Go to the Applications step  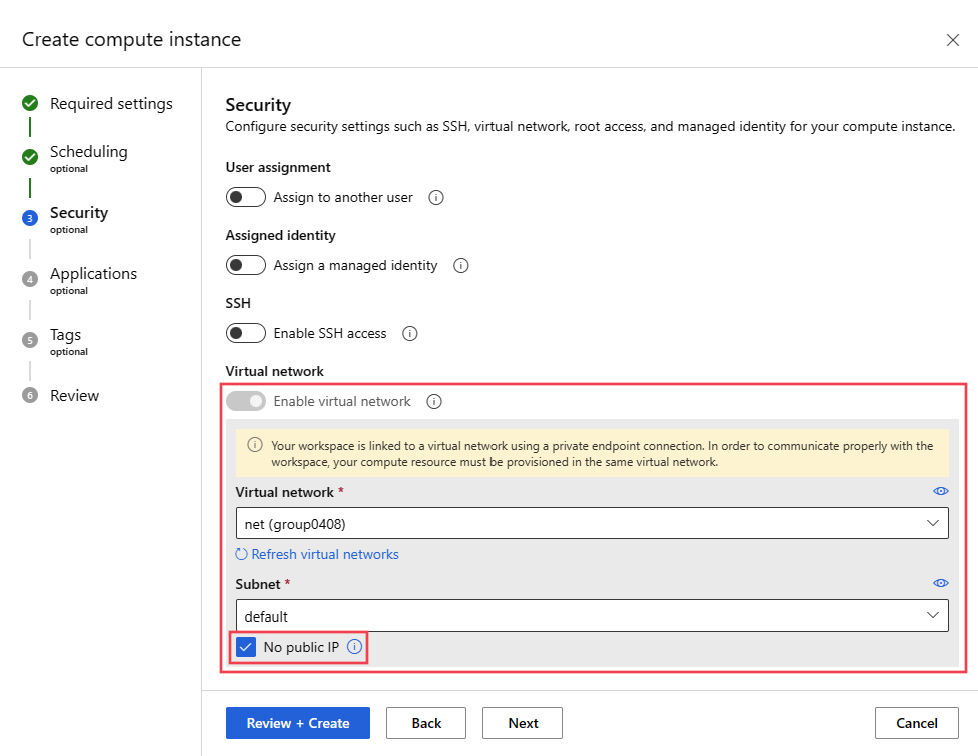[x=93, y=274]
